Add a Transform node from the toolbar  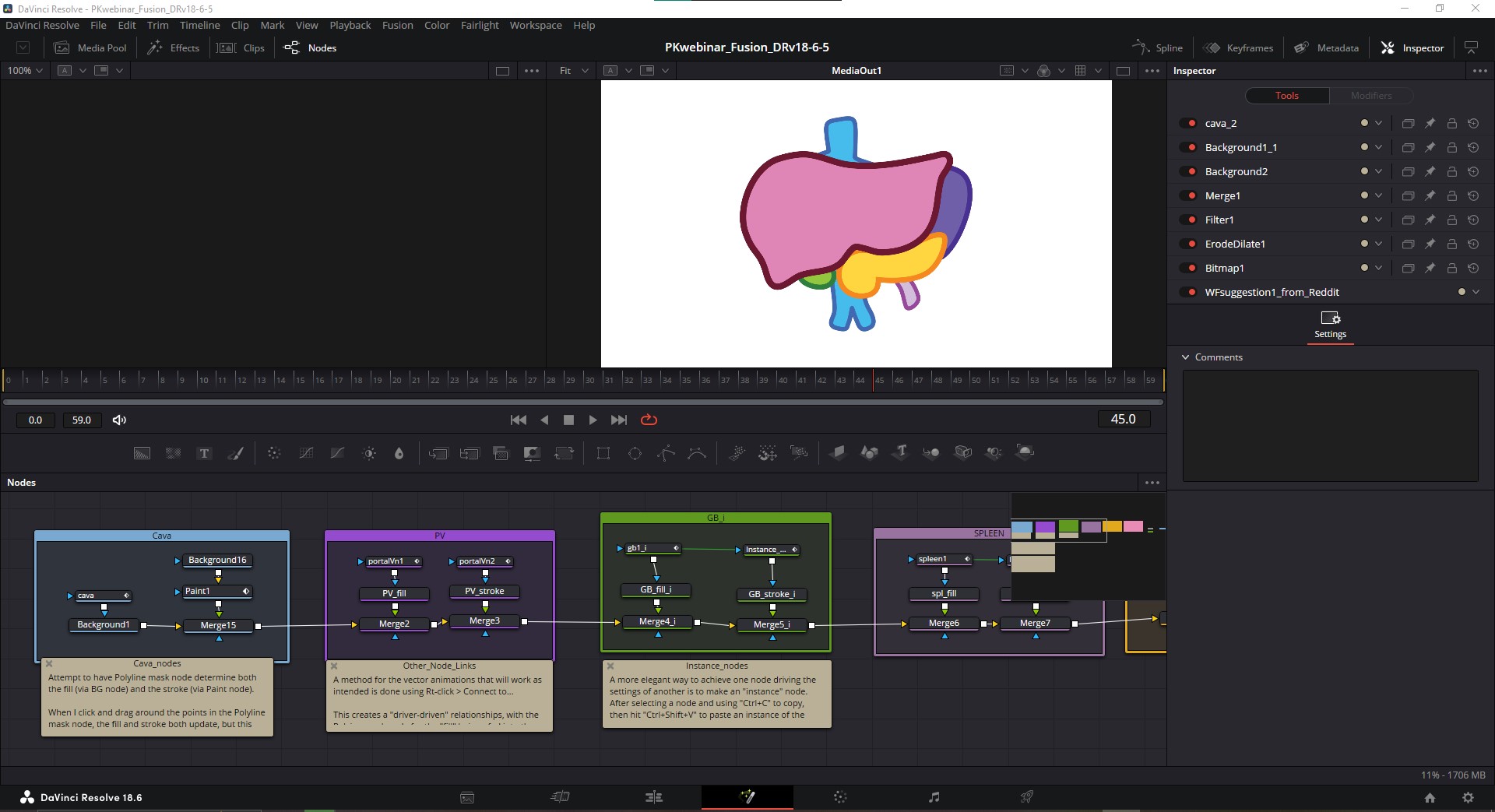pyautogui.click(x=564, y=453)
